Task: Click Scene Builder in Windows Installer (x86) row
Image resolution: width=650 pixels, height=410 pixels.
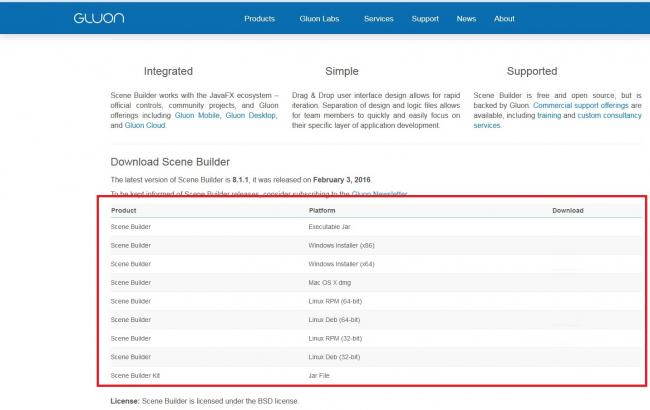Action: [131, 245]
